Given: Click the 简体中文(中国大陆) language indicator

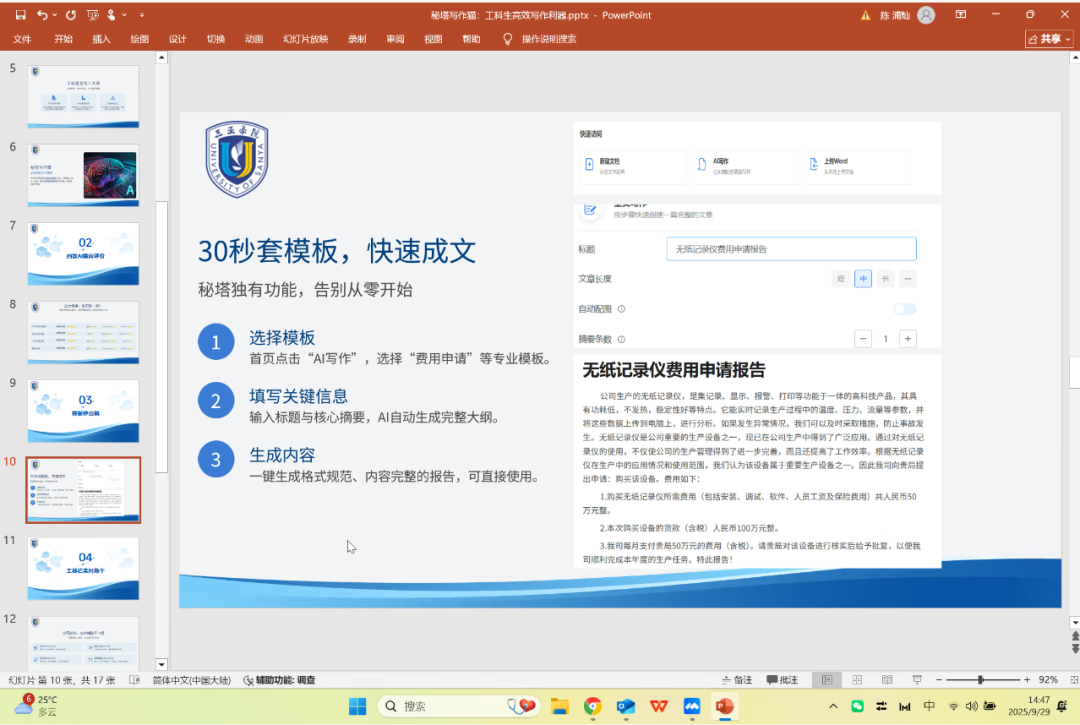Looking at the screenshot, I should coord(194,680).
